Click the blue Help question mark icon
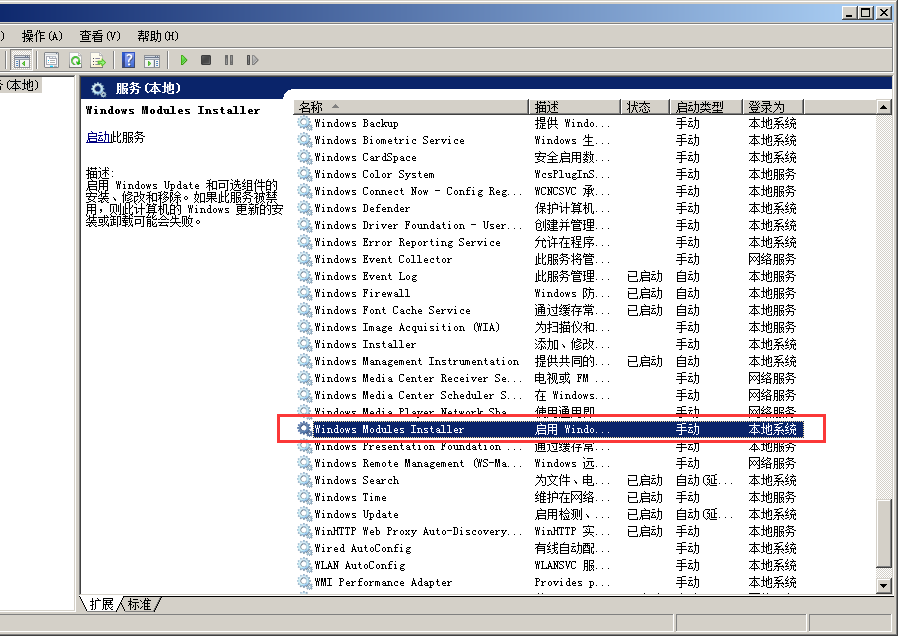 (128, 61)
